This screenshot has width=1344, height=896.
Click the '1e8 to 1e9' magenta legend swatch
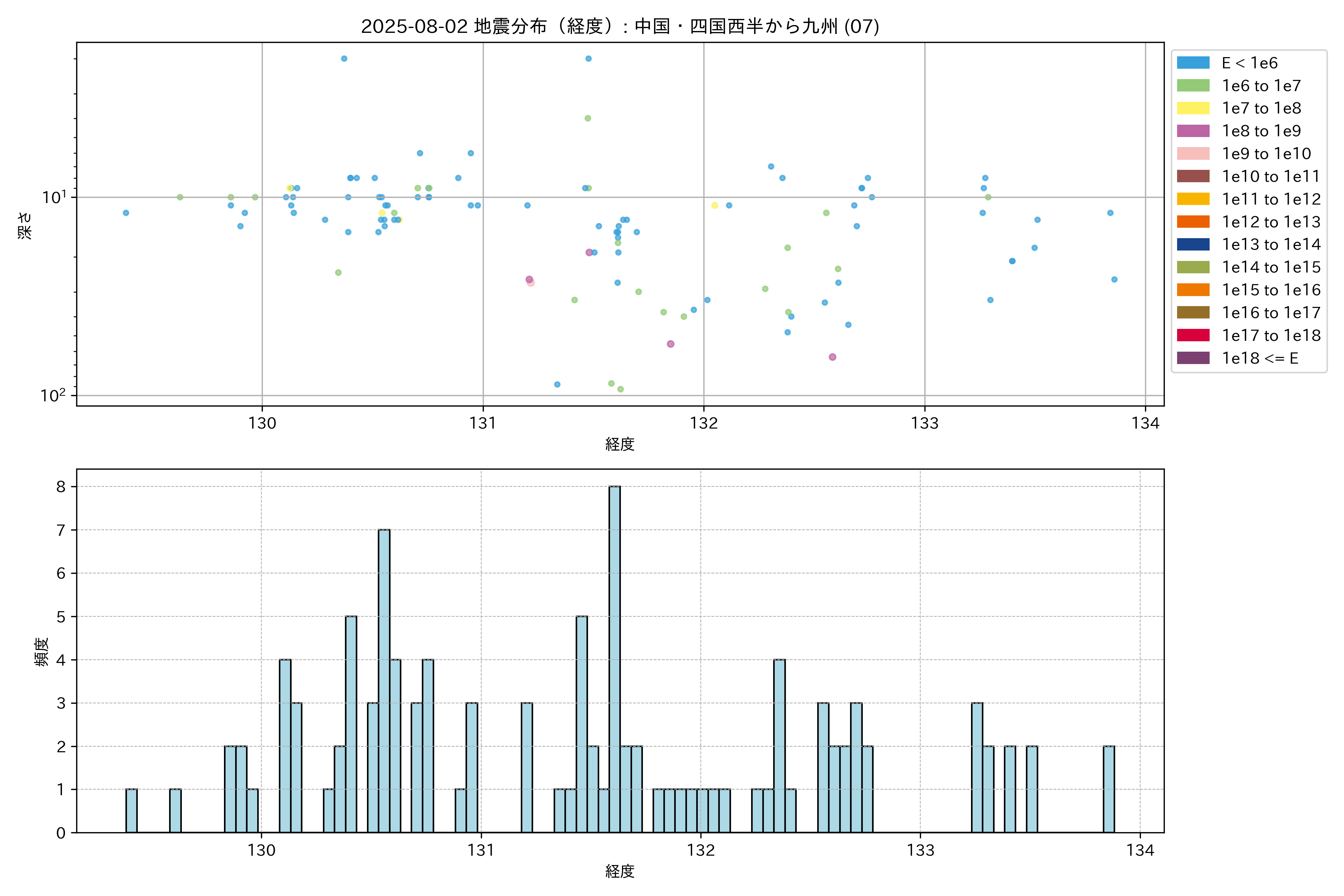[1192, 131]
